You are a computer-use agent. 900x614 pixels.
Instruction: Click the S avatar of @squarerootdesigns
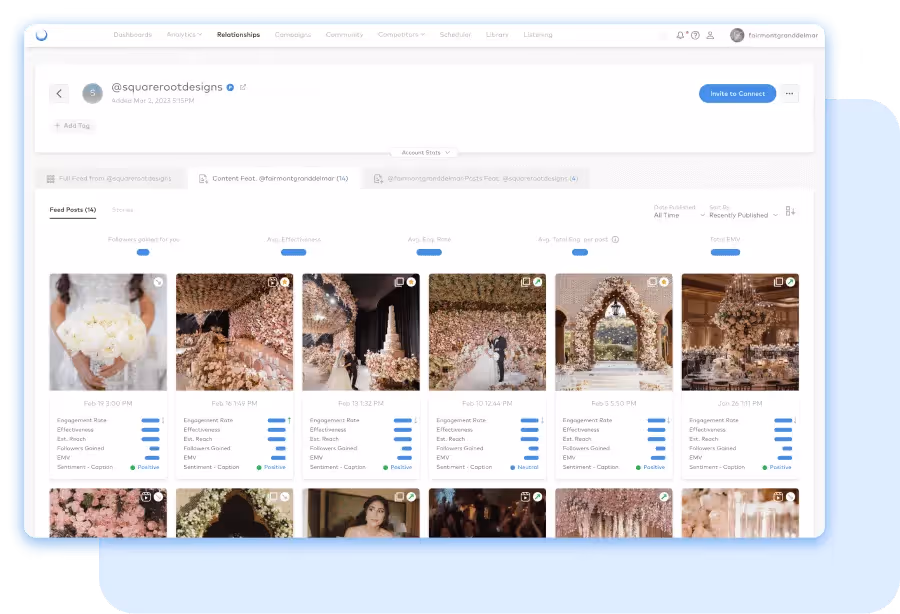coord(92,93)
